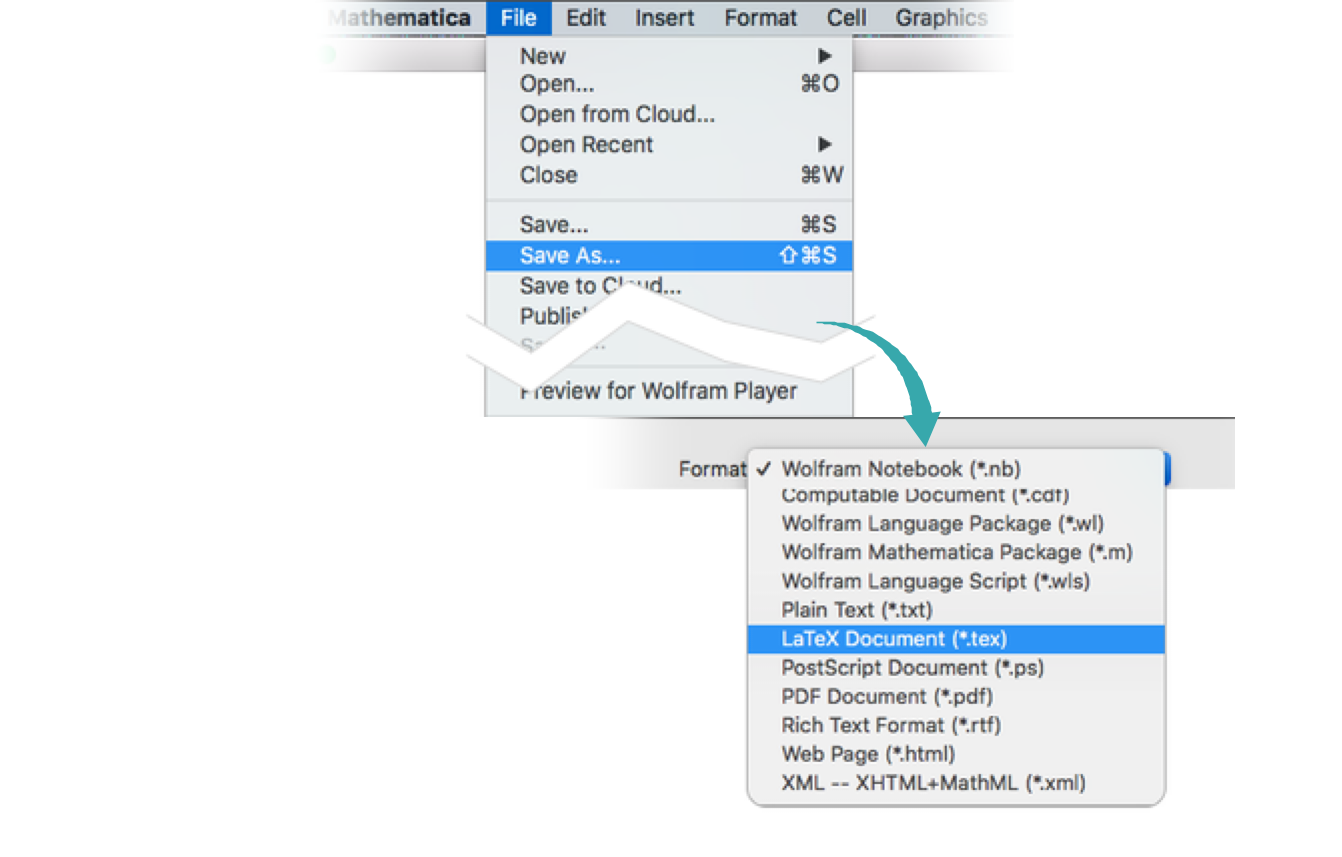Open the Format menu in menu bar
Image resolution: width=1342 pixels, height=857 pixels.
(761, 18)
